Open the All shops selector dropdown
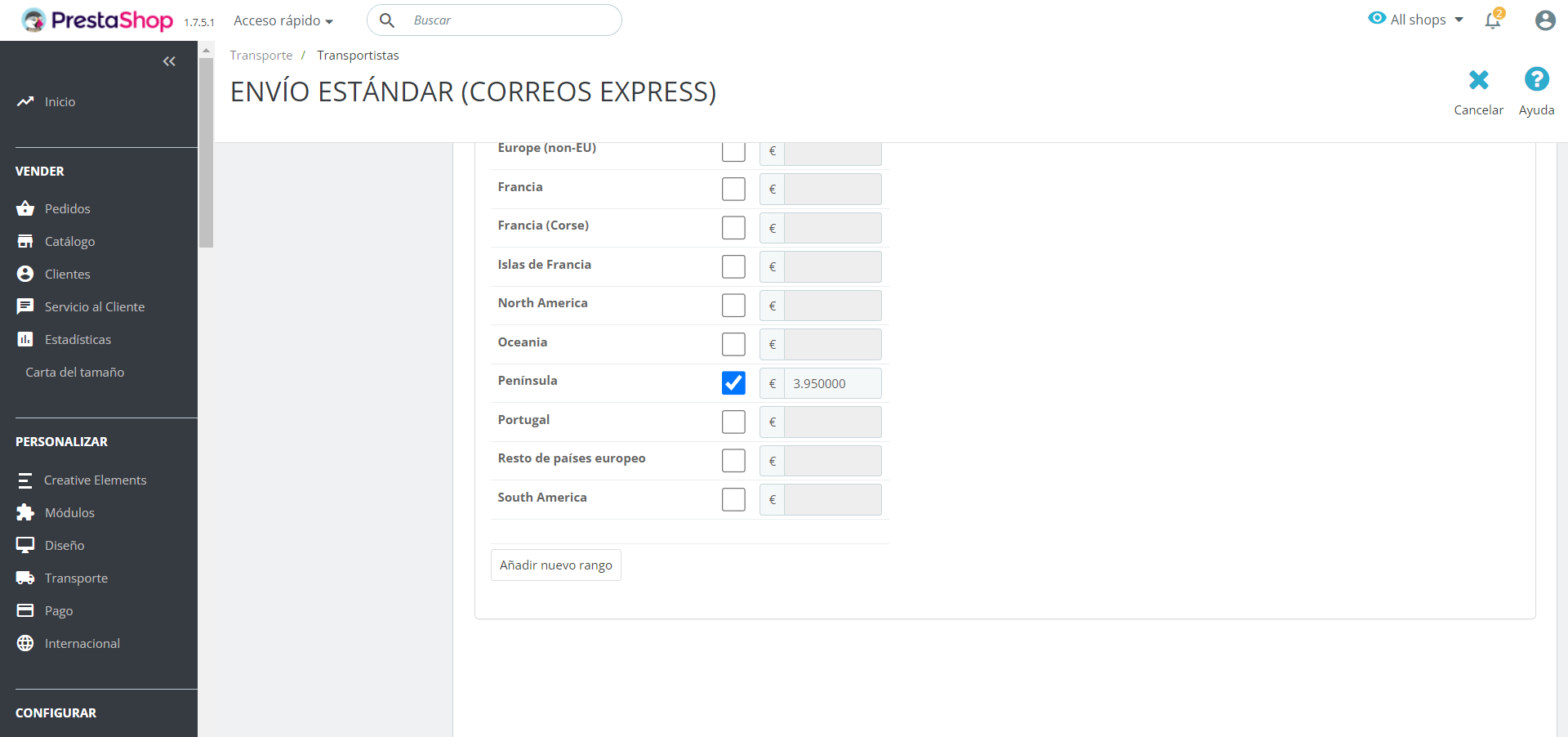The height and width of the screenshot is (737, 1568). pyautogui.click(x=1416, y=20)
